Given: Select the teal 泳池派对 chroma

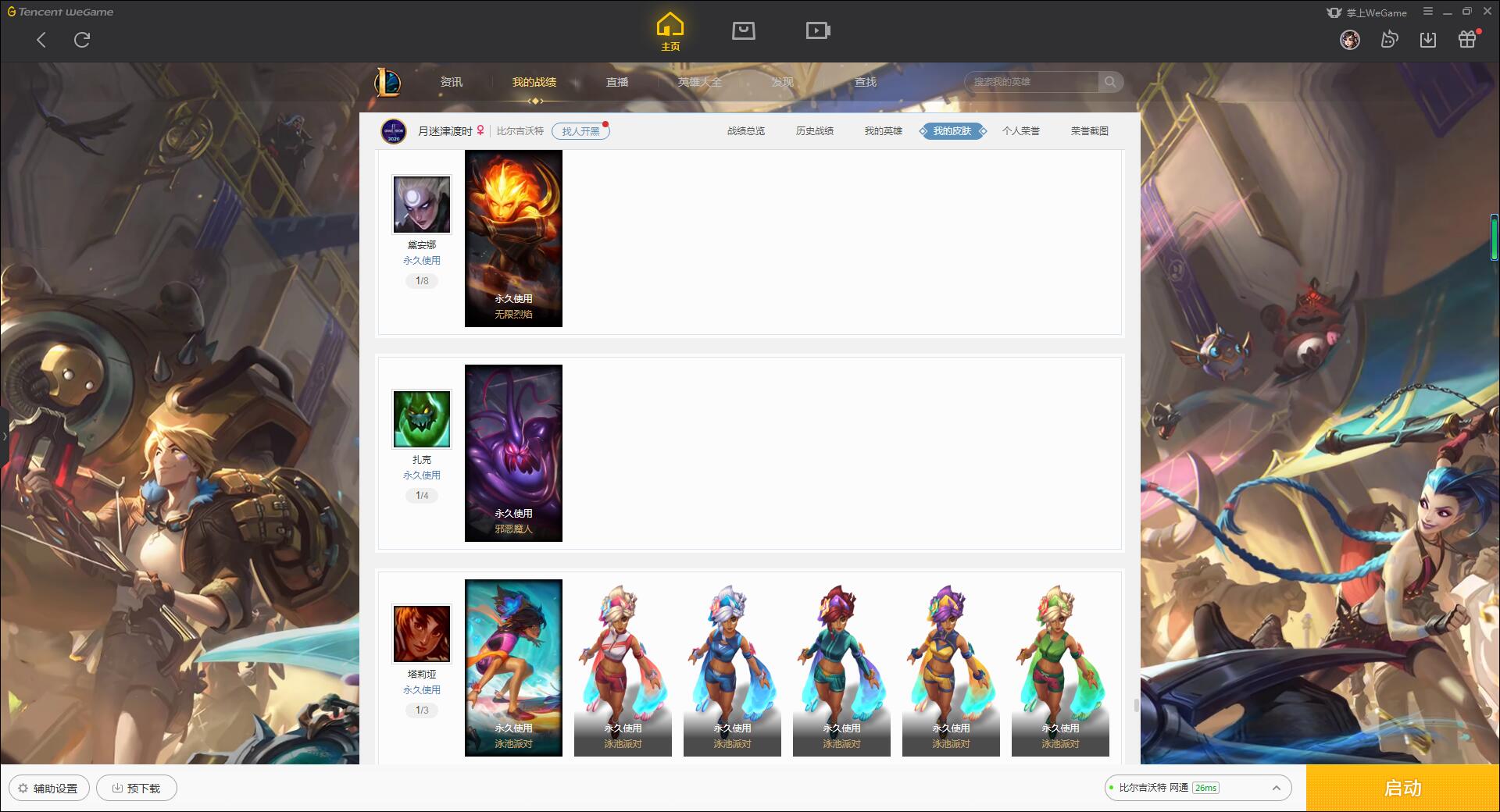Looking at the screenshot, I should pos(841,668).
